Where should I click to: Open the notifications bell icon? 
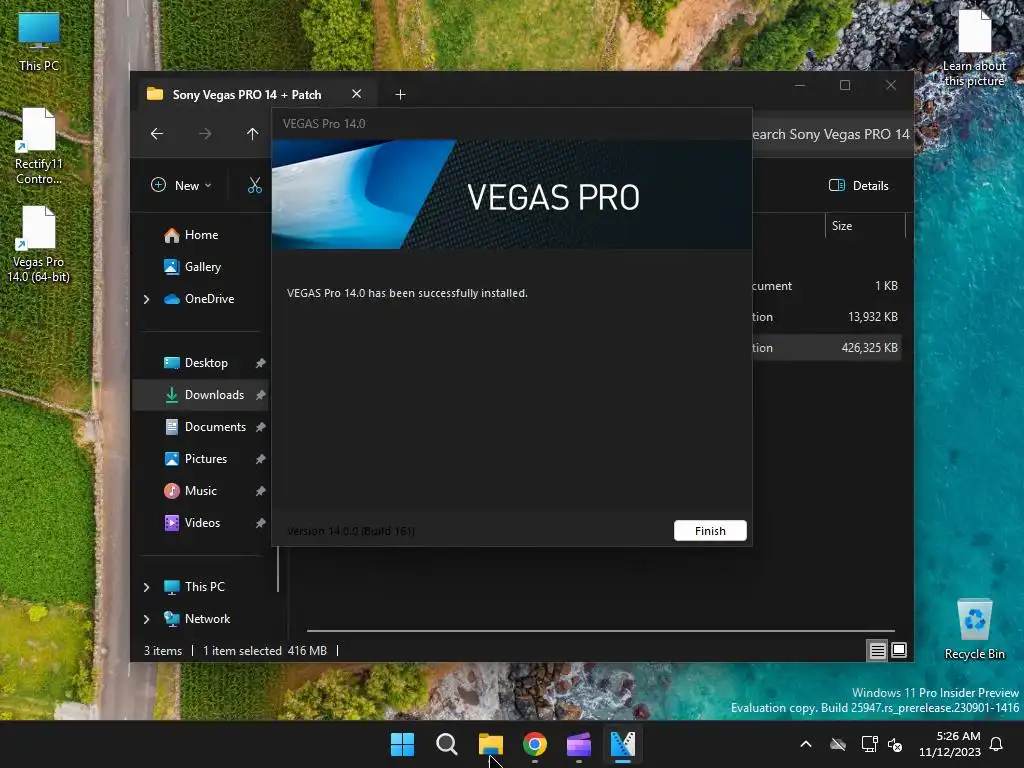997,744
